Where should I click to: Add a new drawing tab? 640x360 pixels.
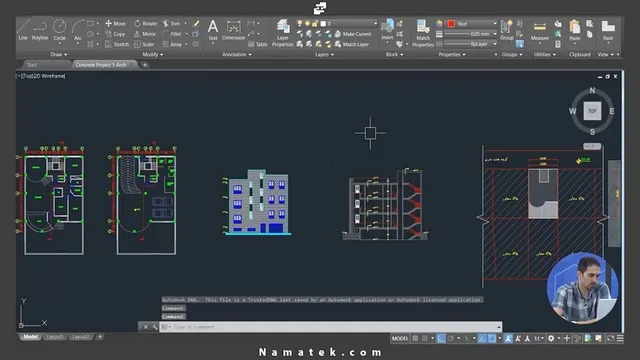click(144, 64)
